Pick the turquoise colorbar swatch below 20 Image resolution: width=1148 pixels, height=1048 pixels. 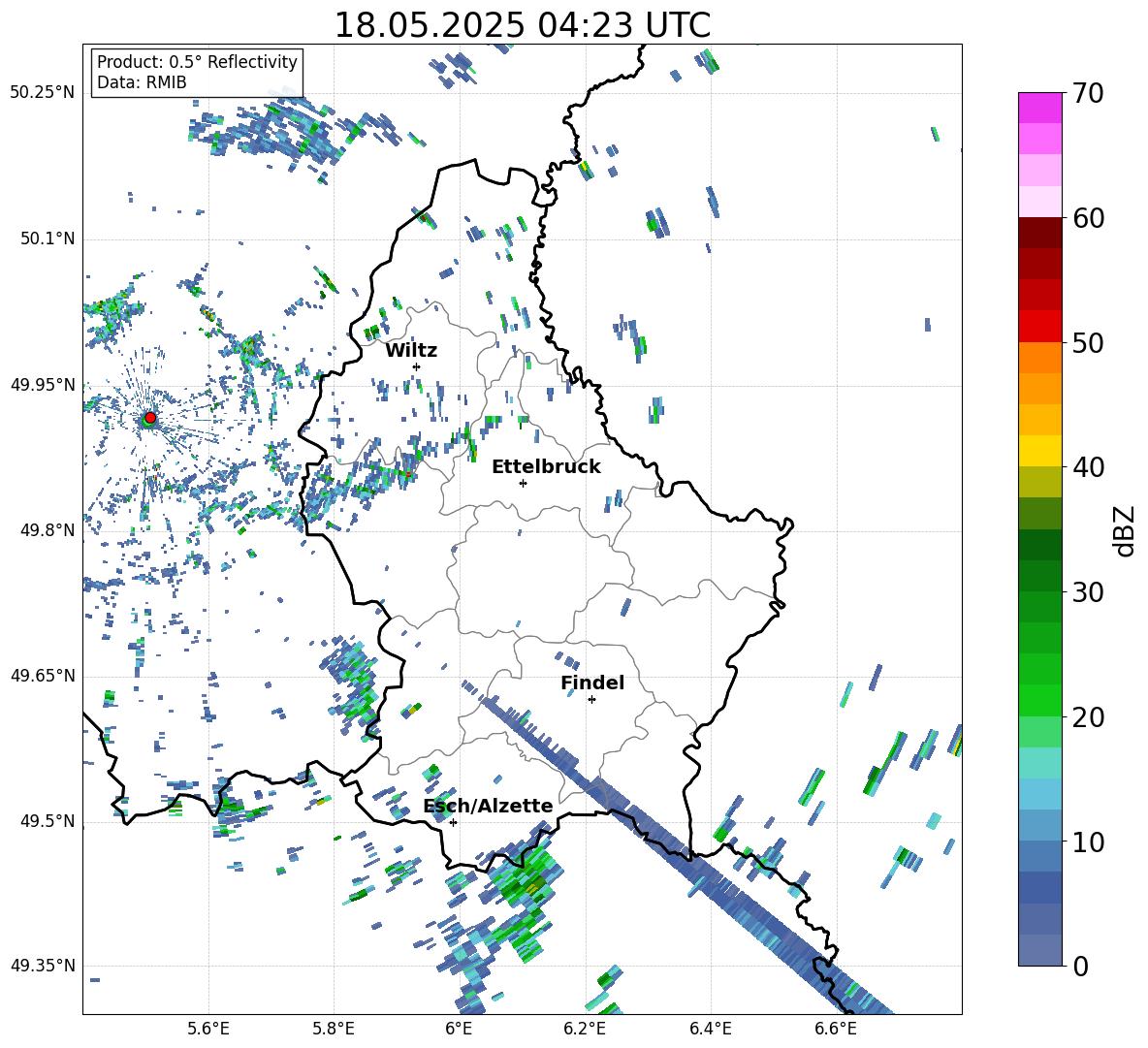pos(1039,763)
